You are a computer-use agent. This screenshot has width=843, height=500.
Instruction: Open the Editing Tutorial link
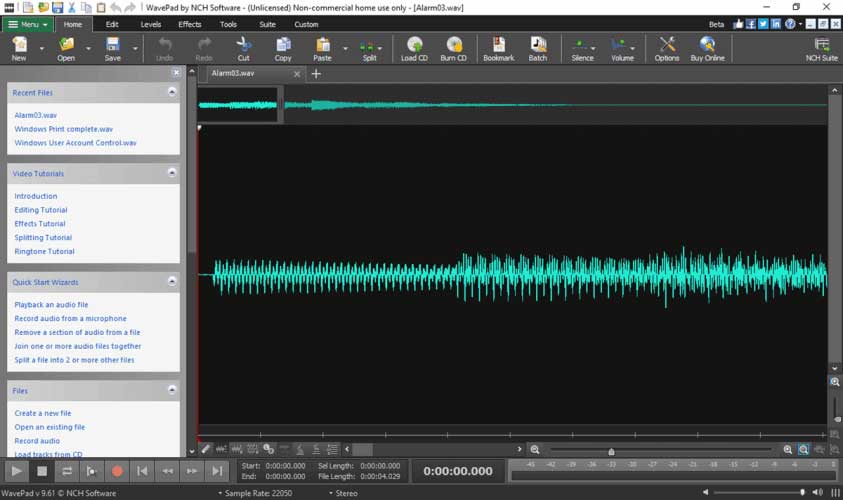click(x=41, y=210)
